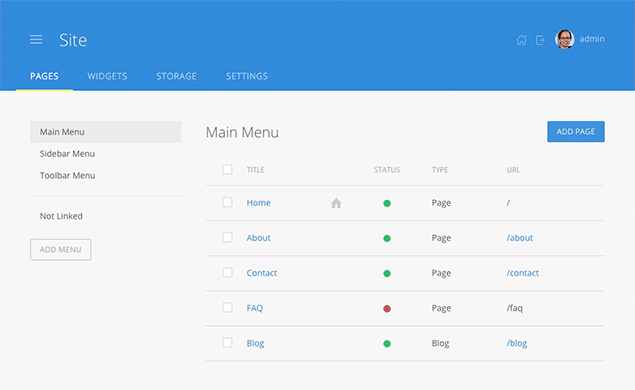
Task: Click the Title column header
Action: [x=256, y=170]
